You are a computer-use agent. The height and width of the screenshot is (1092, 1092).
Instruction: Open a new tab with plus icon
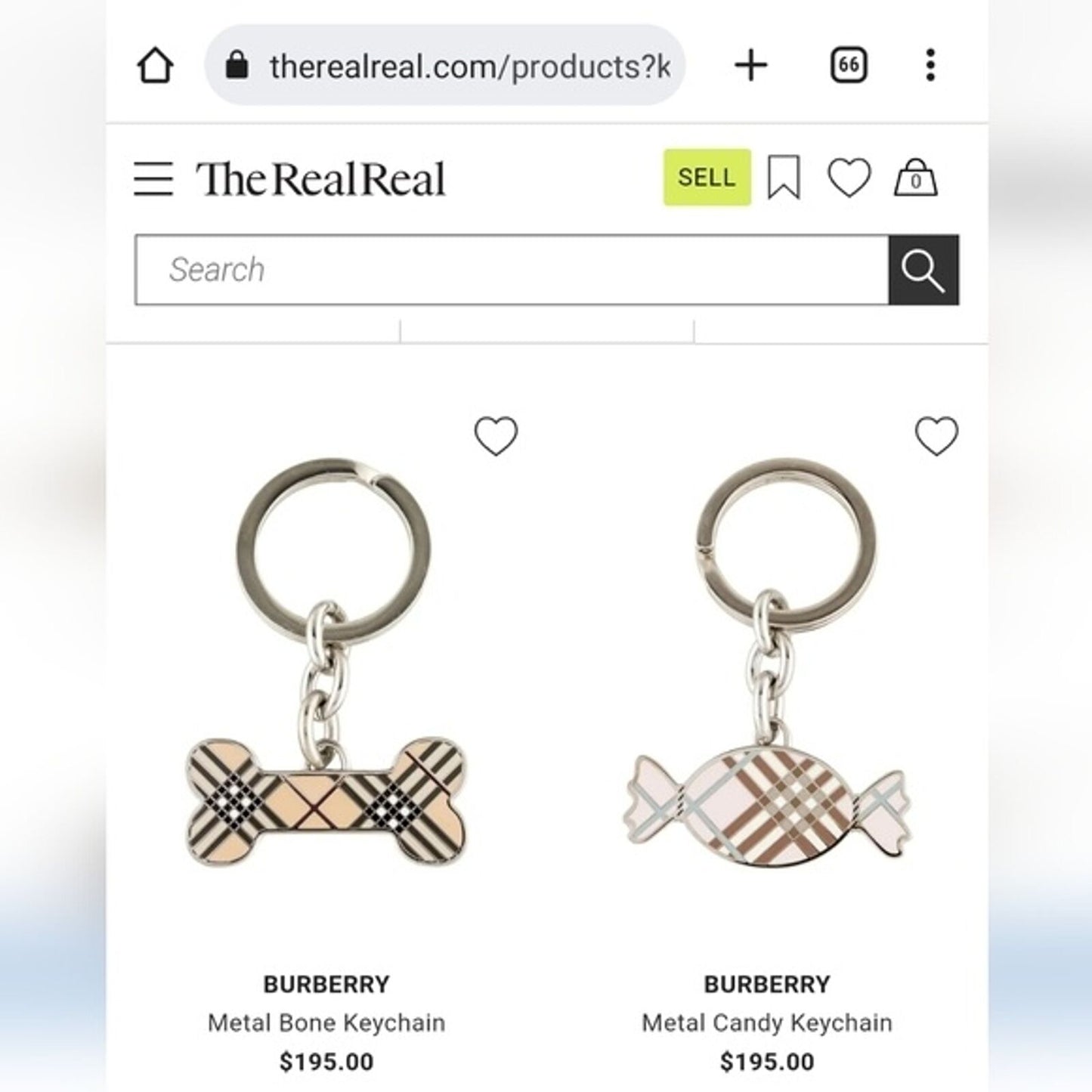[x=750, y=65]
